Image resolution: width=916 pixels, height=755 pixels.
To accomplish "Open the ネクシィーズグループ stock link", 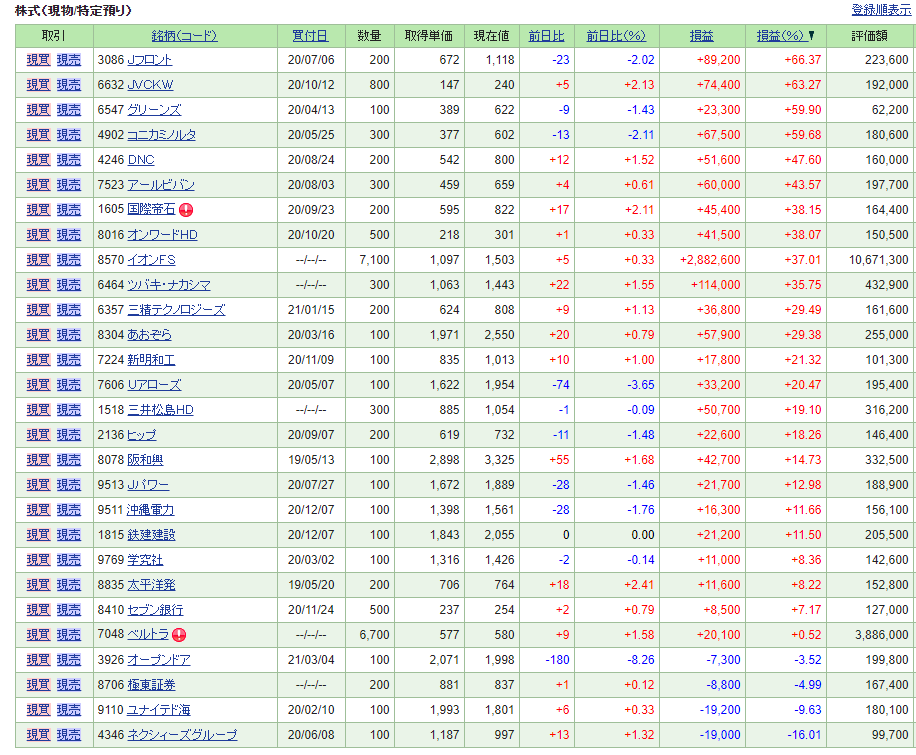I will 182,735.
